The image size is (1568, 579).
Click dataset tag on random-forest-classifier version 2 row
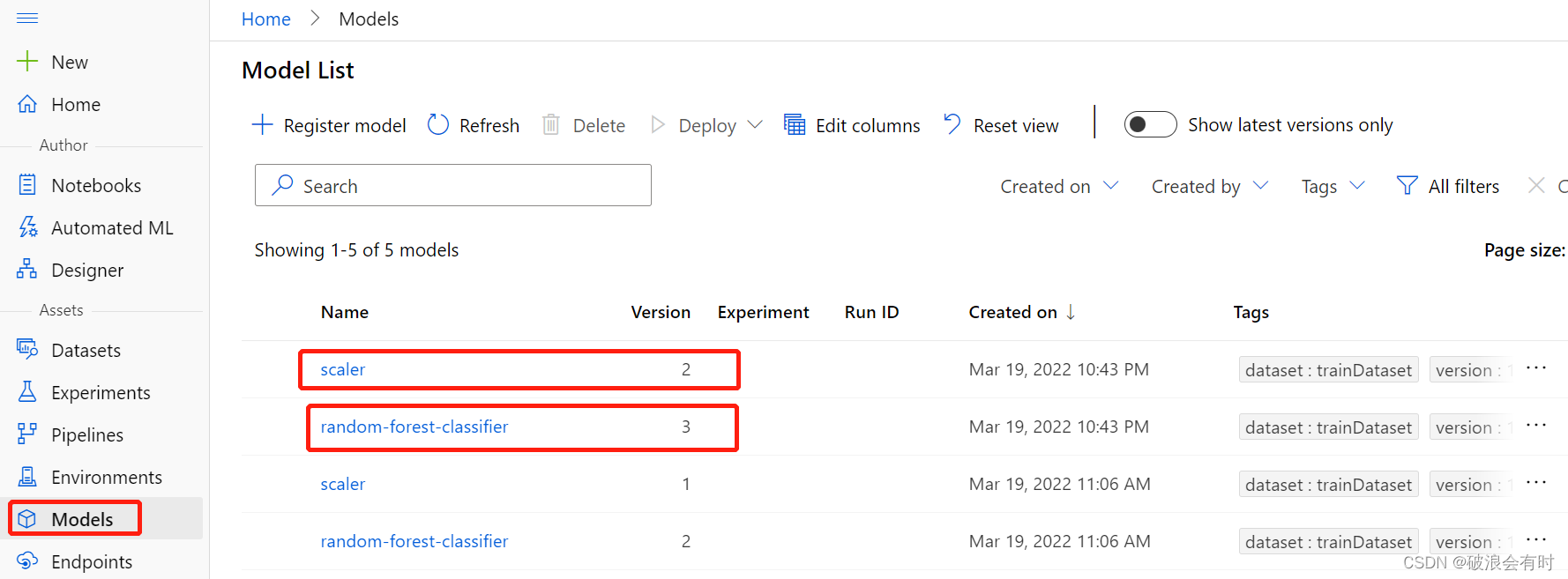click(1328, 542)
